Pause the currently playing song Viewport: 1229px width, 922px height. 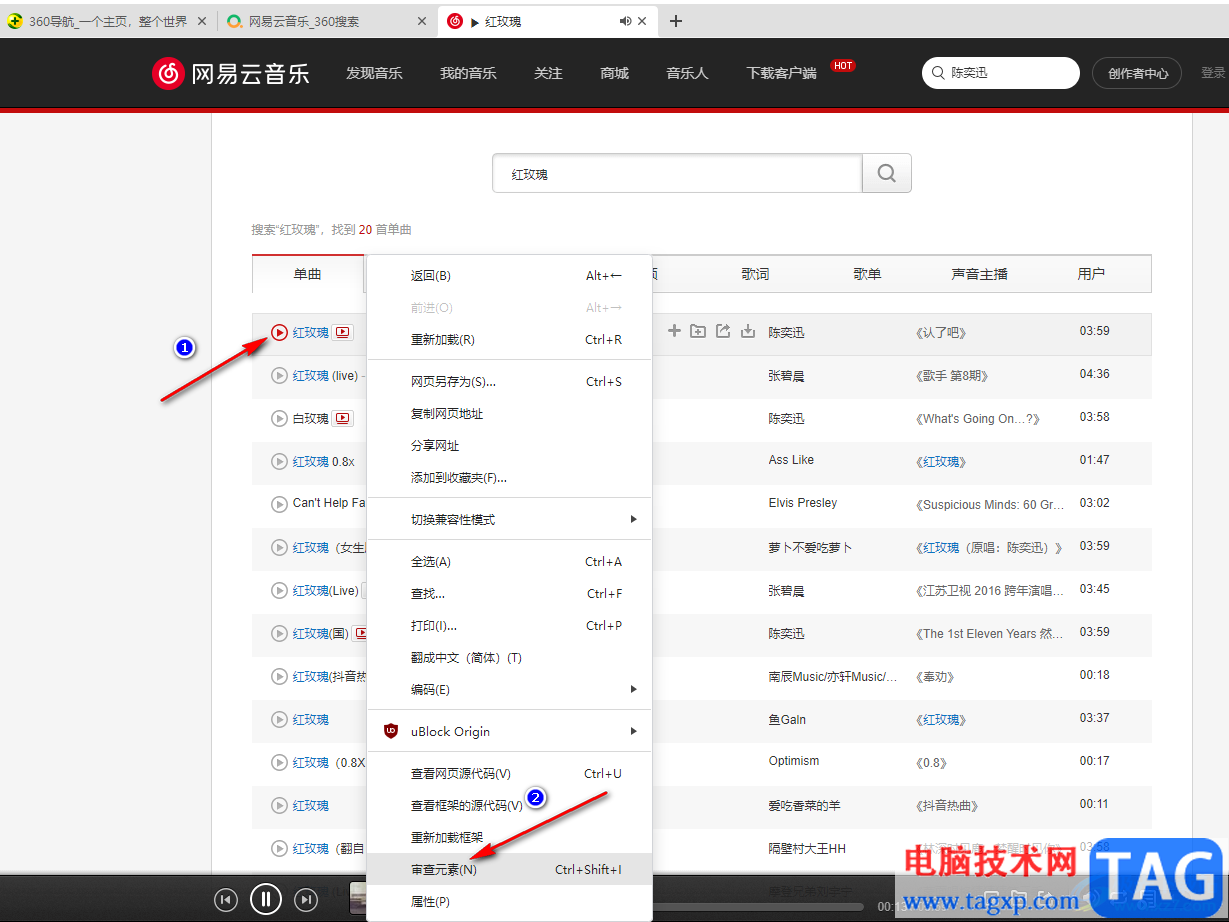266,899
